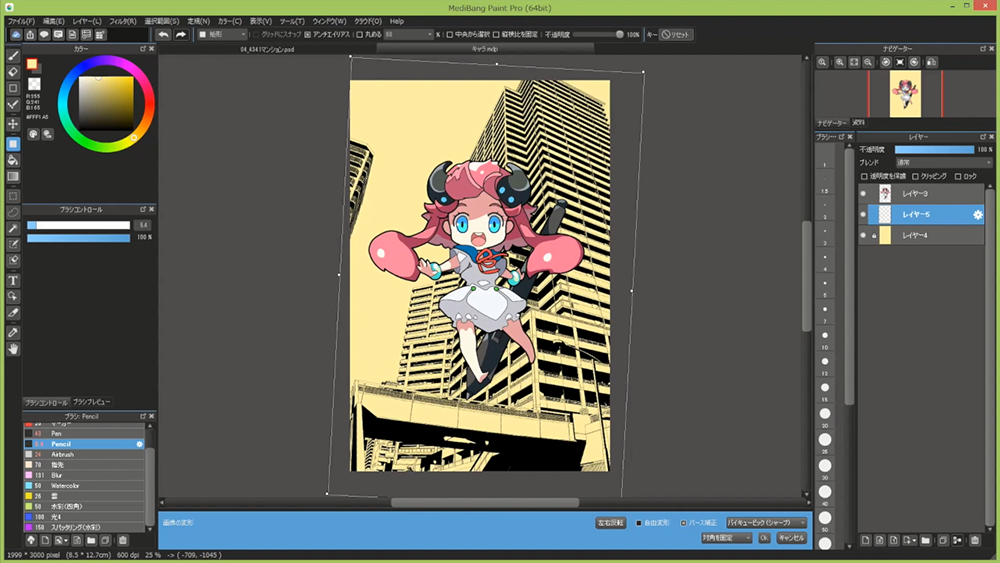Click the speech bubble icon in top toolbar
This screenshot has width=1000, height=563.
44,34
